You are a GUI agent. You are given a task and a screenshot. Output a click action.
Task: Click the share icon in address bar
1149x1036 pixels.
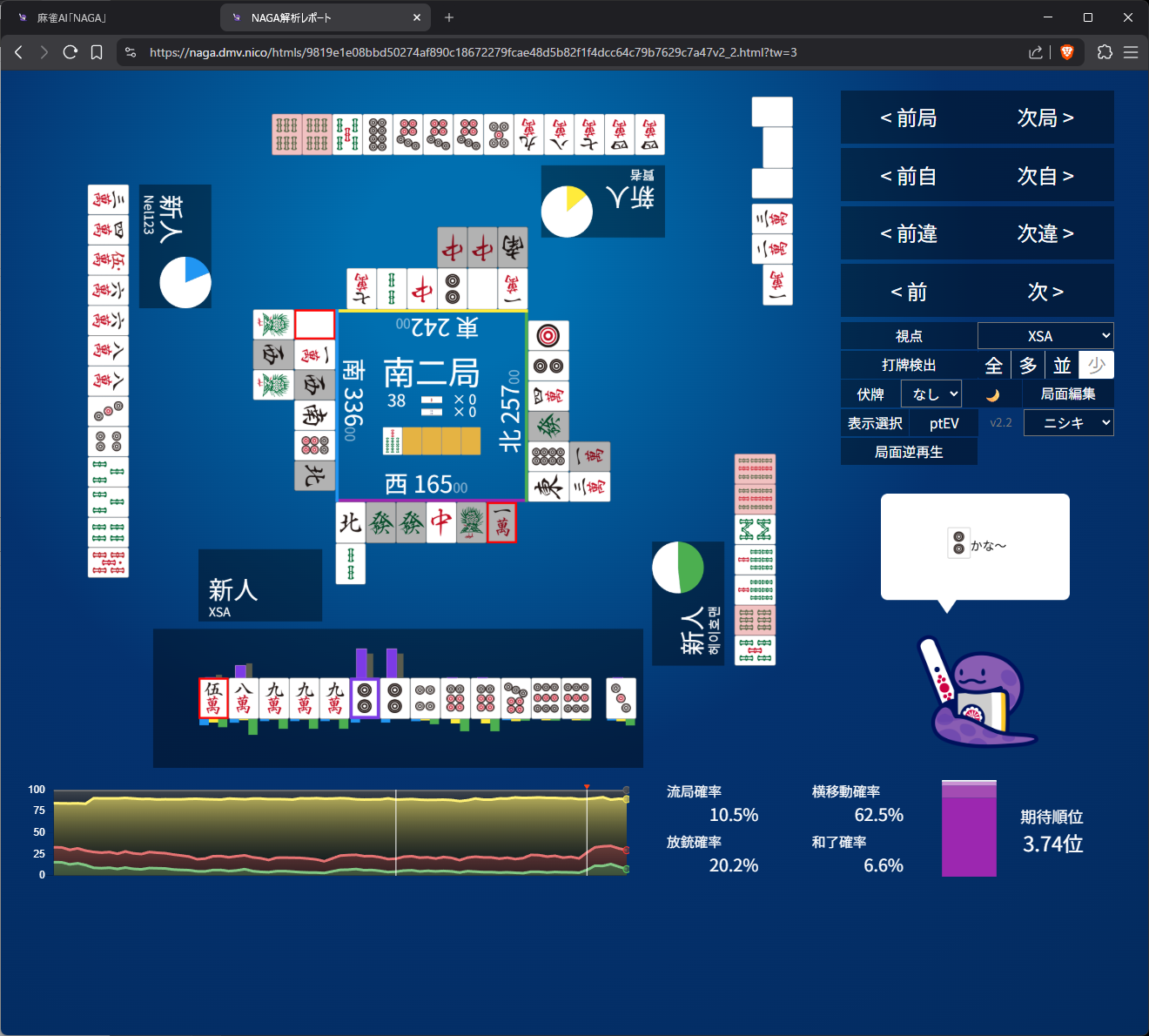pyautogui.click(x=1035, y=52)
